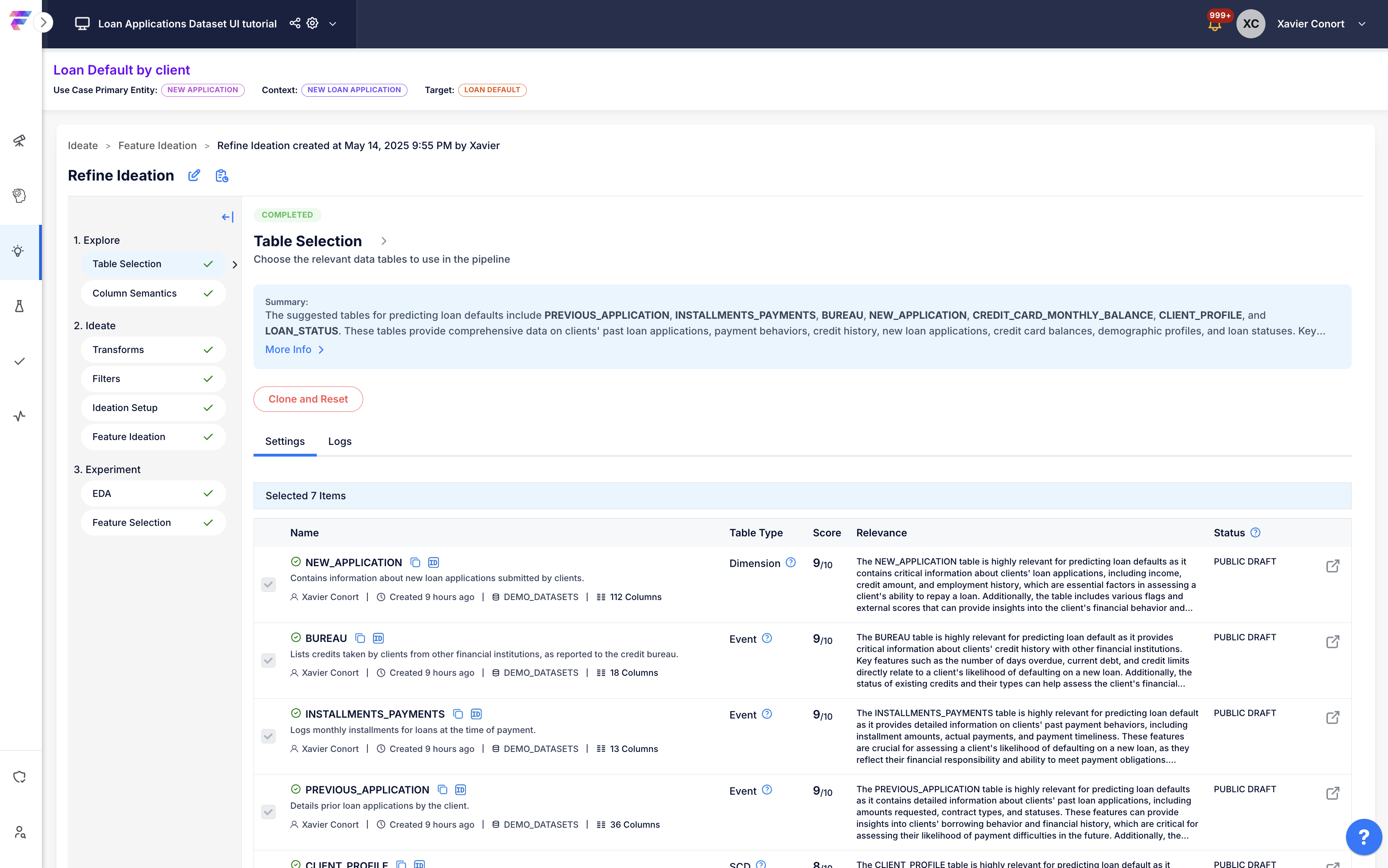Copy the INSTALLMENTS_PAYMENTS table name

(457, 714)
